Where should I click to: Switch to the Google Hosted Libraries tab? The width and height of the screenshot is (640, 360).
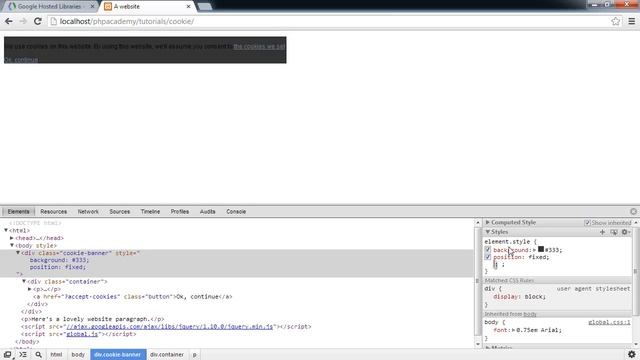[49, 7]
